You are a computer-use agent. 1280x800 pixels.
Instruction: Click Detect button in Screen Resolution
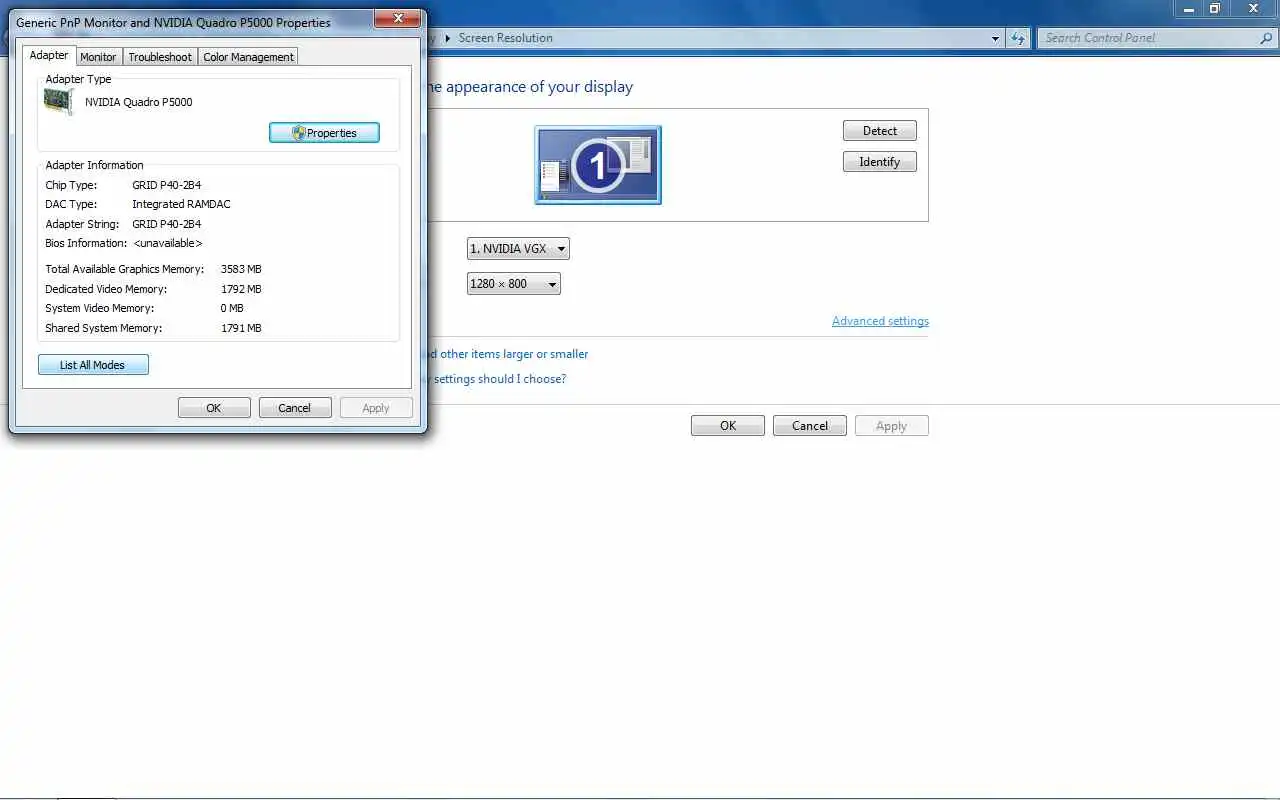pos(880,131)
